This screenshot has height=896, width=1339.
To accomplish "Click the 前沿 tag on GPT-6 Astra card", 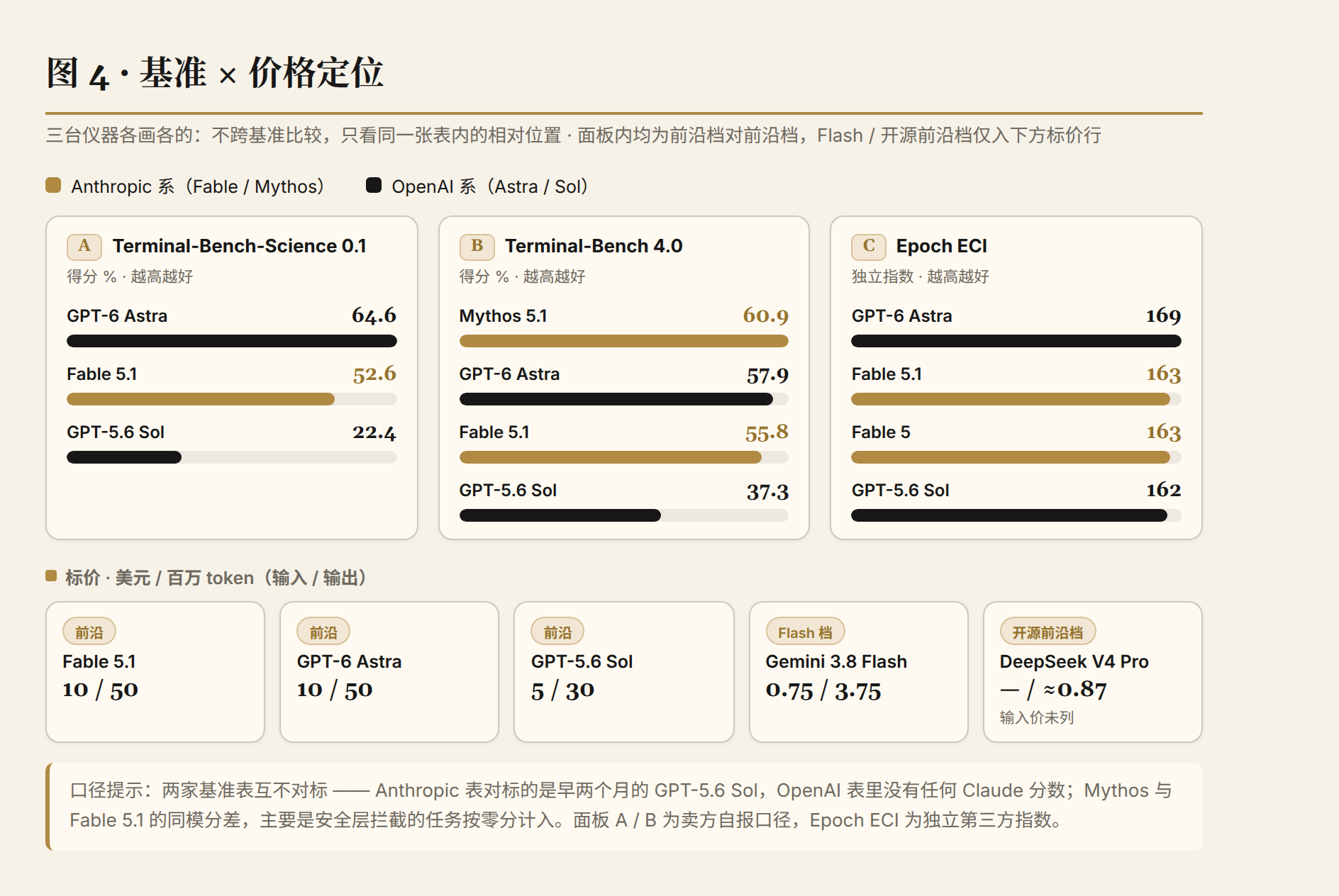I will pos(323,632).
